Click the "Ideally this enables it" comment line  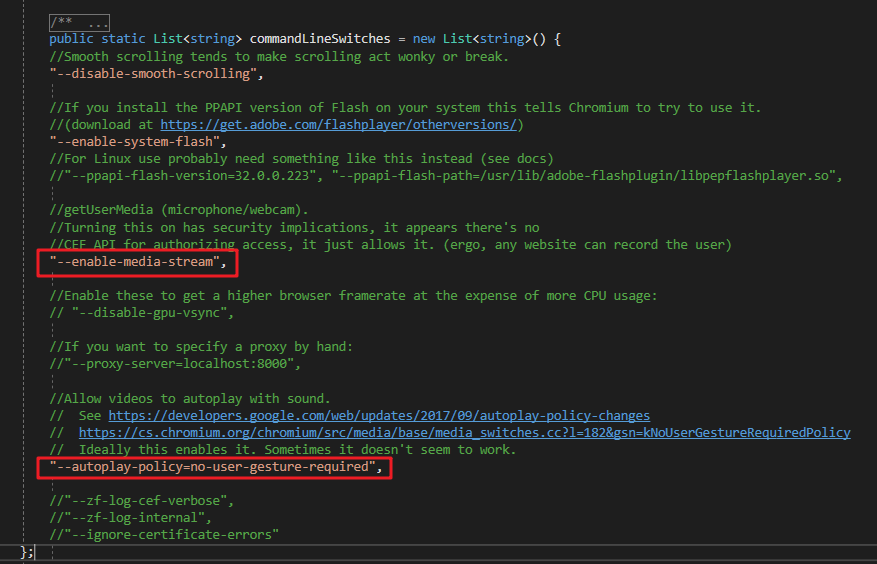pos(283,450)
